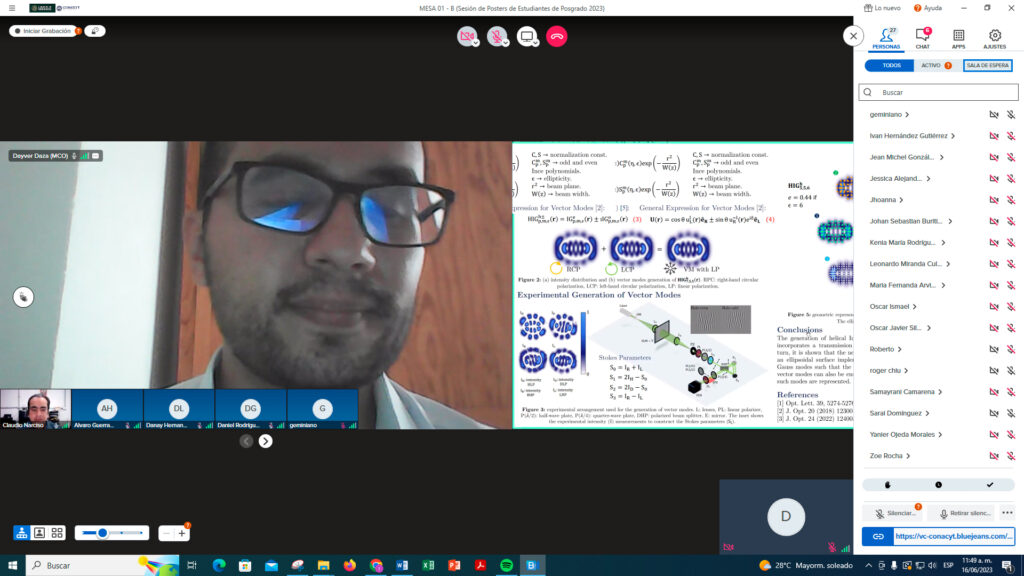Open Ajustes settings gear
The image size is (1024, 576).
click(x=994, y=38)
